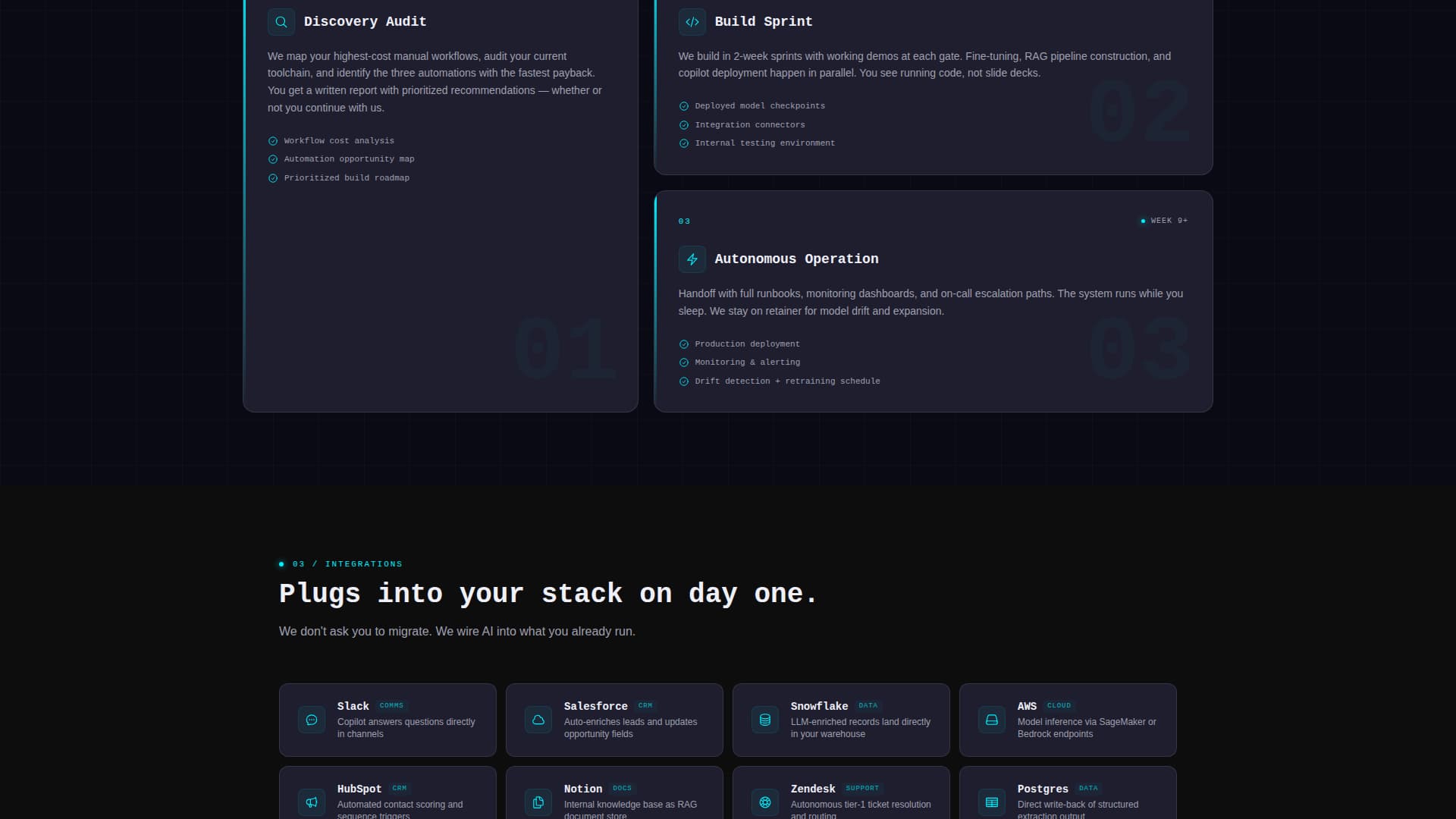Click the AWS drive icon
Viewport: 1456px width, 819px height.
click(x=992, y=720)
